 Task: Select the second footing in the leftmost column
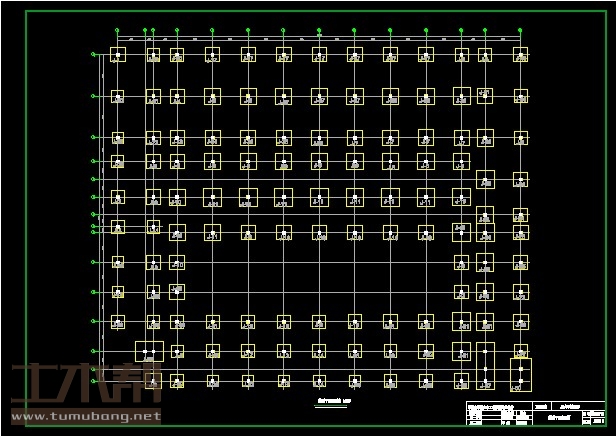click(x=117, y=97)
